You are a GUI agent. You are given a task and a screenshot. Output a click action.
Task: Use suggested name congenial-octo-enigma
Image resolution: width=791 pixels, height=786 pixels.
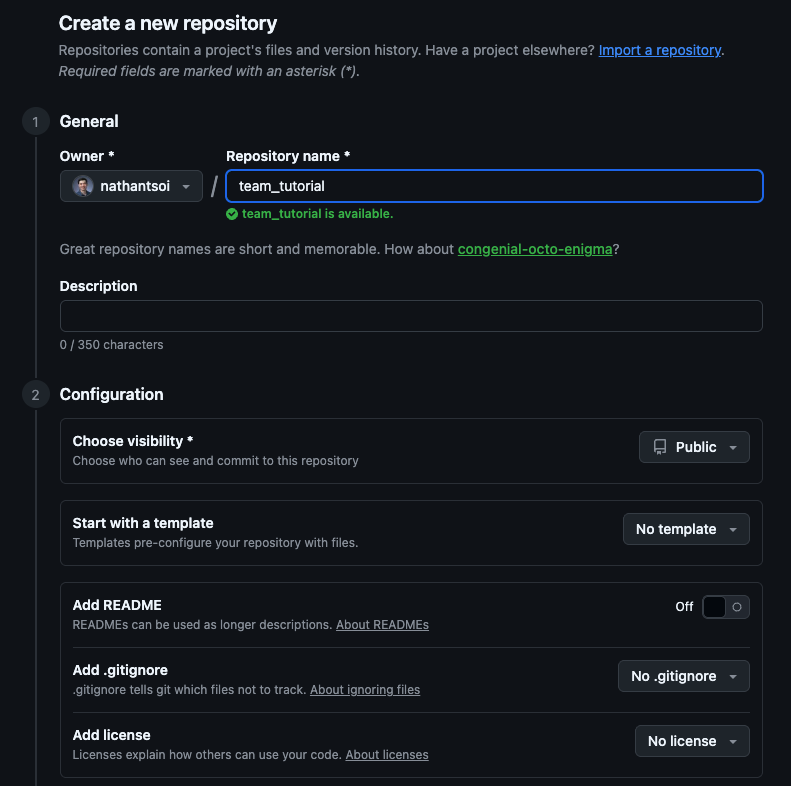535,249
